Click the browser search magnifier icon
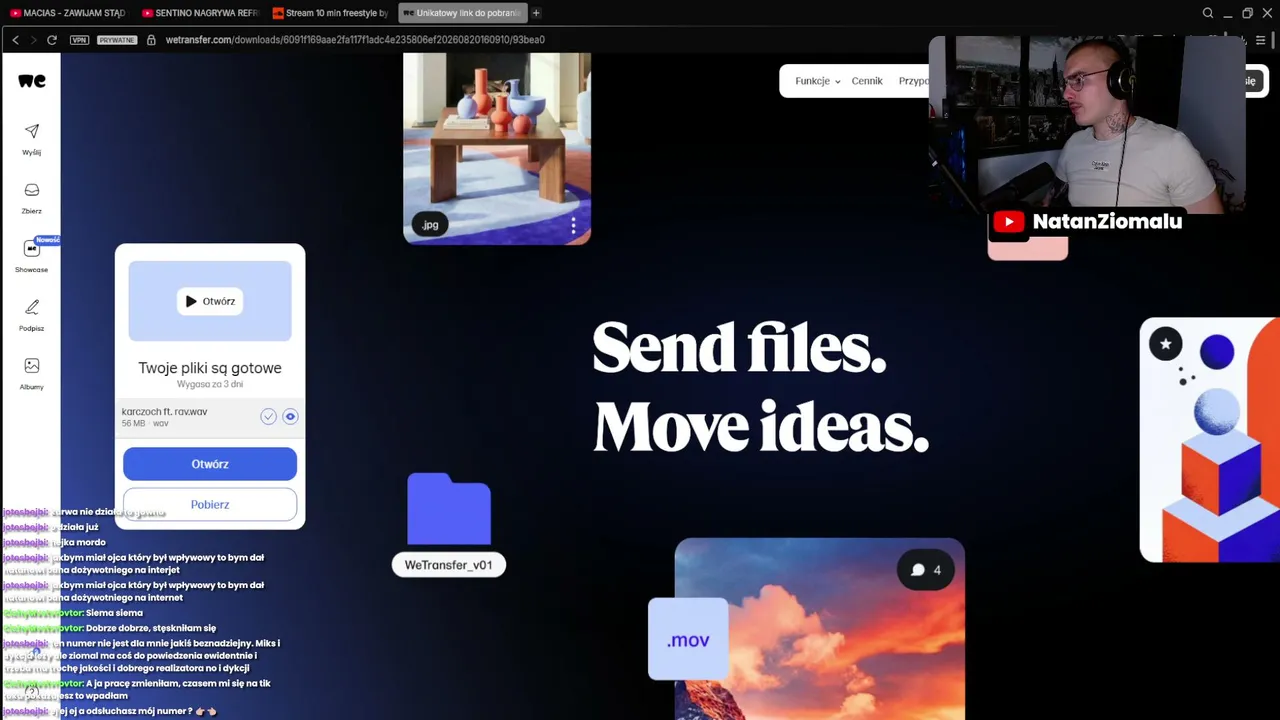This screenshot has width=1280, height=720. tap(1208, 13)
